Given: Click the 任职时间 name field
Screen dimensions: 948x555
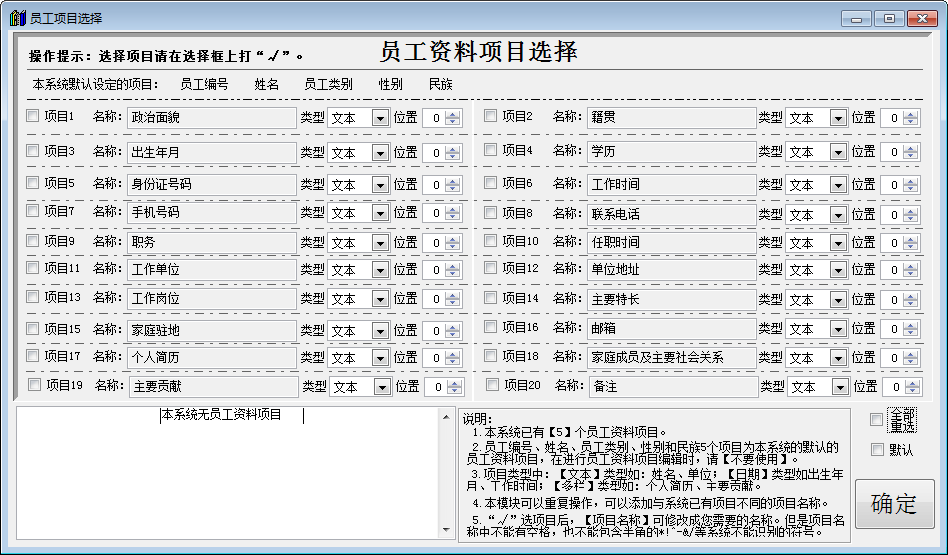Looking at the screenshot, I should (x=672, y=242).
